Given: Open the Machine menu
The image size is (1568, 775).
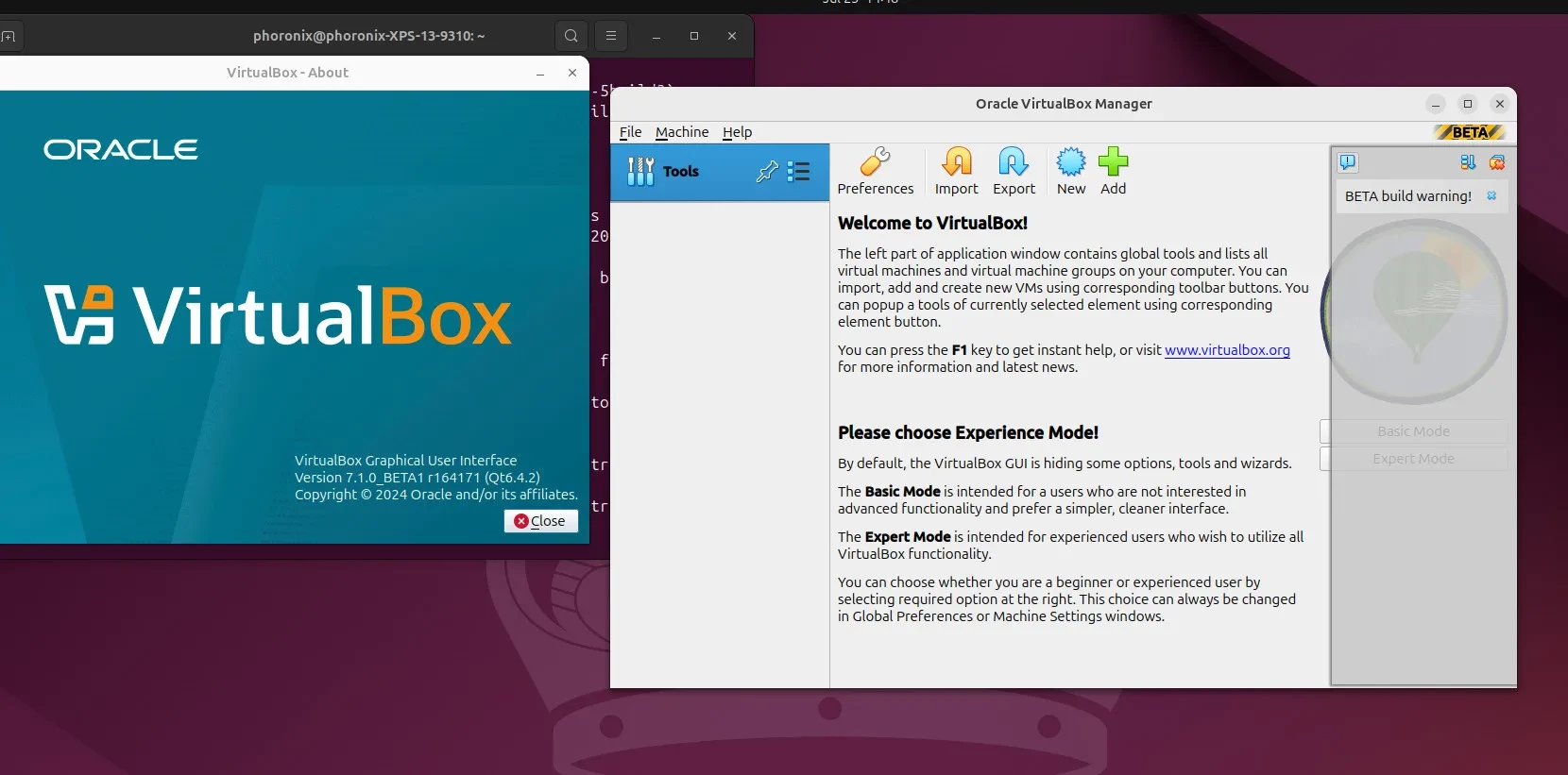Looking at the screenshot, I should coord(682,132).
